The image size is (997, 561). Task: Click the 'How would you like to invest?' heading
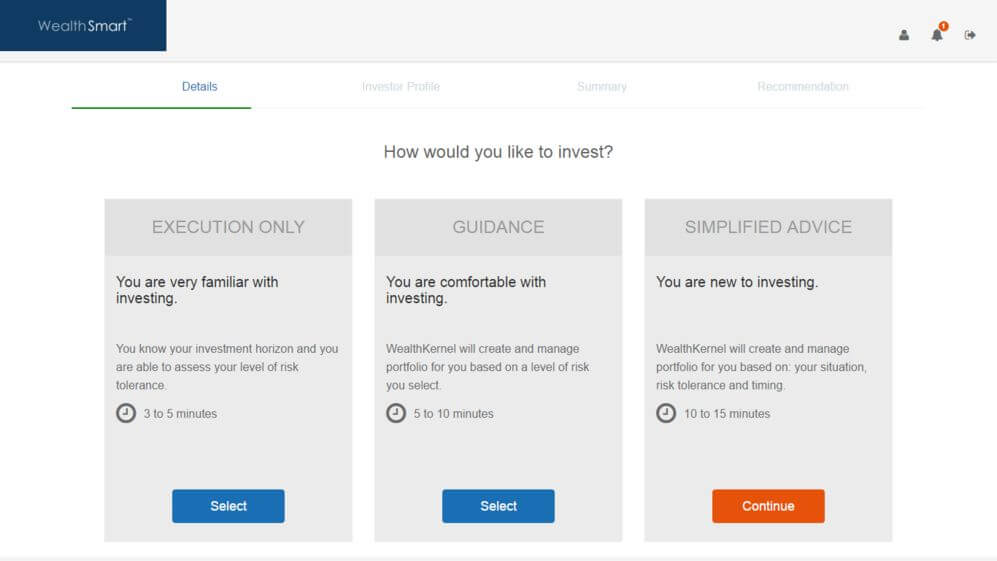pos(498,152)
